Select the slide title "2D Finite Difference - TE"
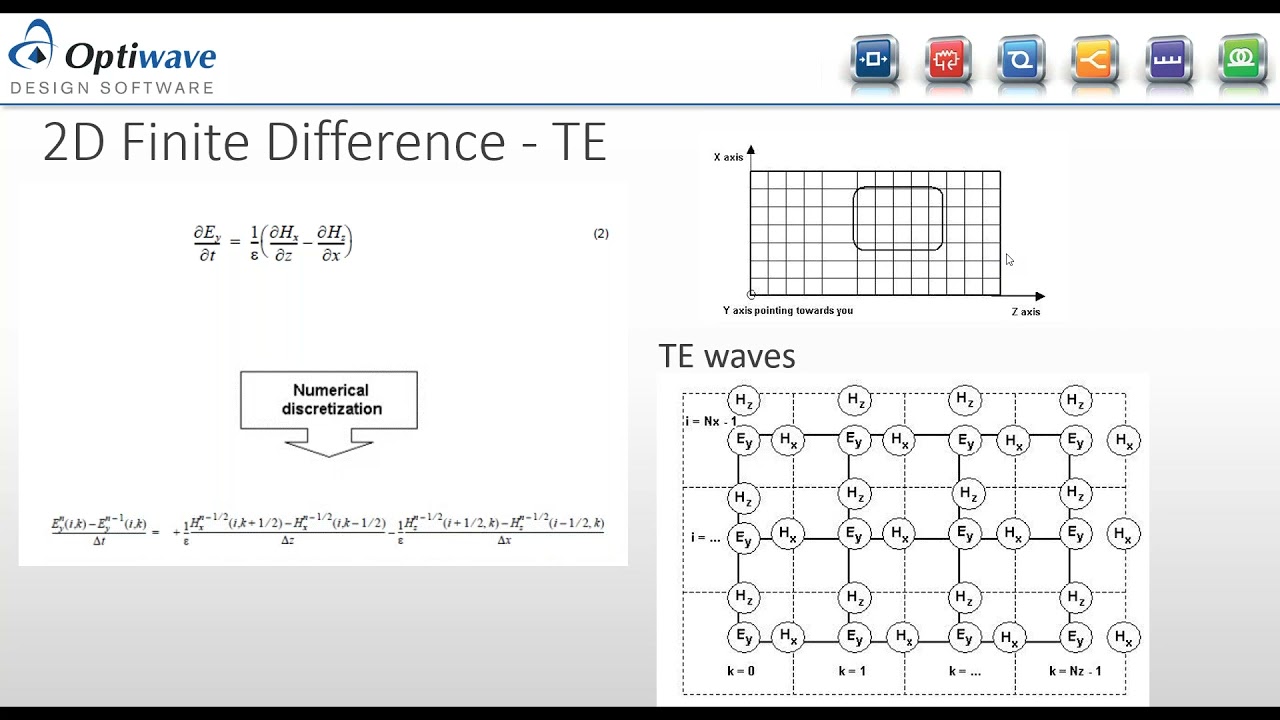1280x720 pixels. (325, 142)
